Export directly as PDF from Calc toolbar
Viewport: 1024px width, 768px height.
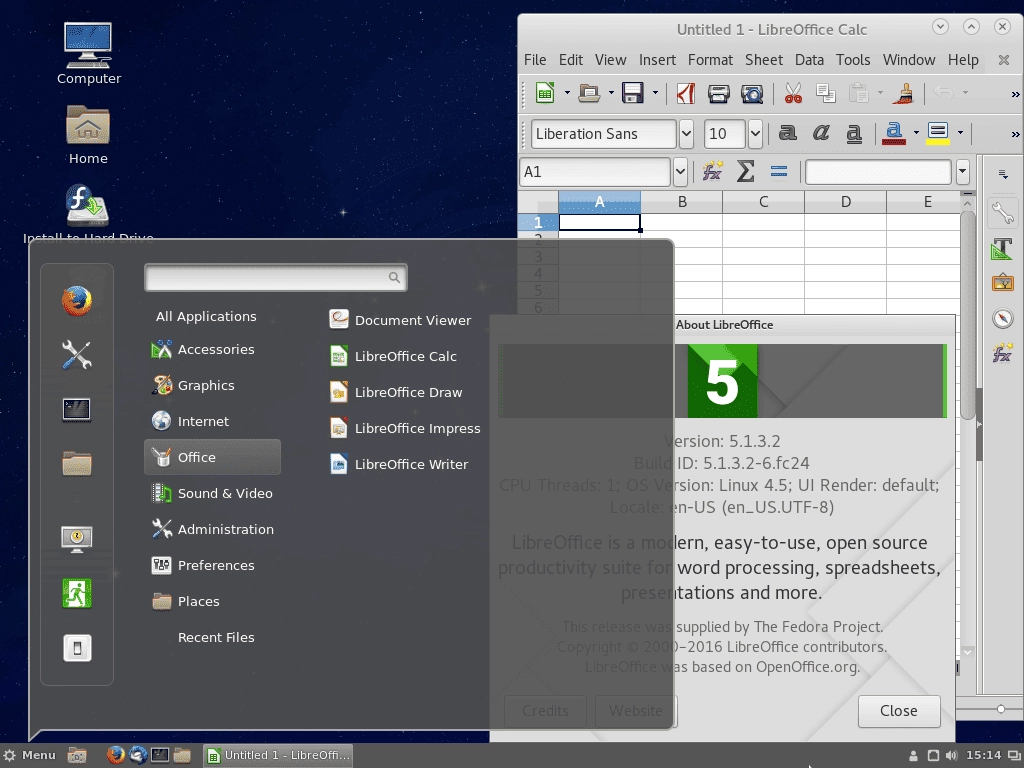point(685,93)
